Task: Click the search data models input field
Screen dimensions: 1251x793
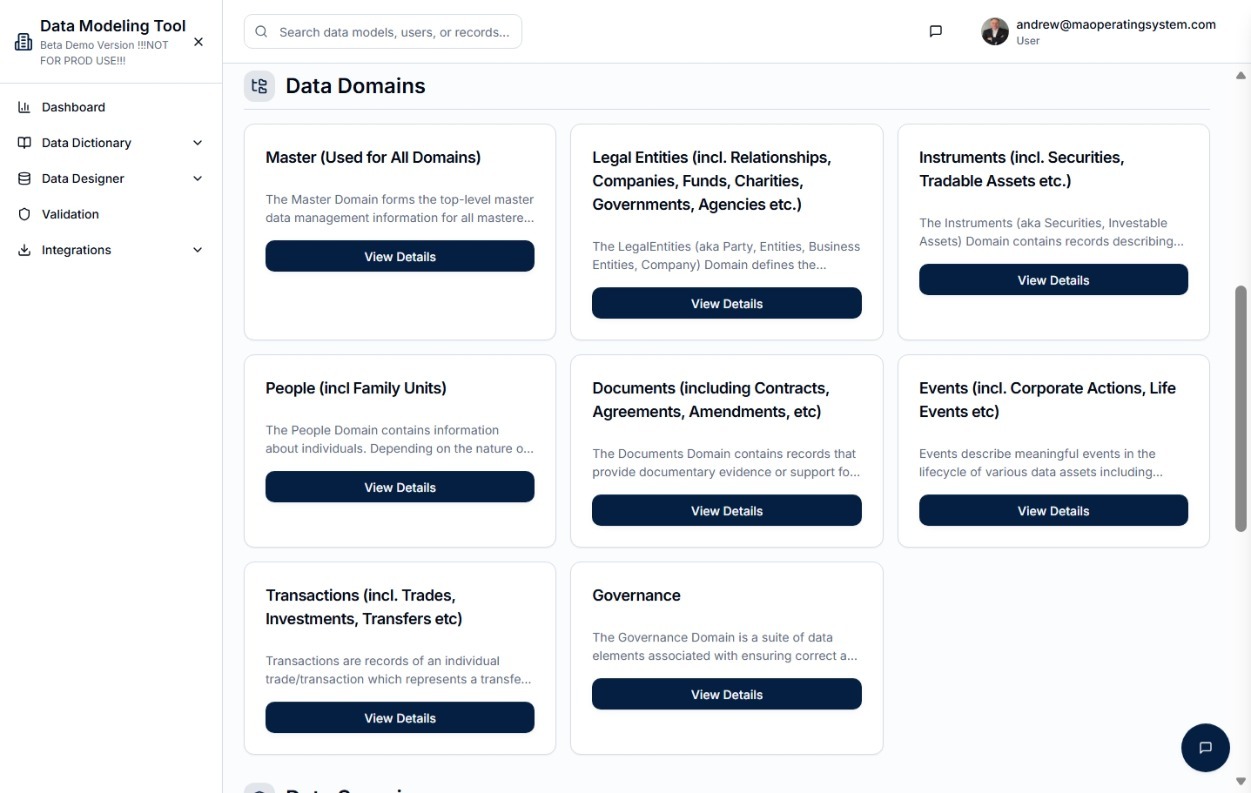Action: [383, 31]
